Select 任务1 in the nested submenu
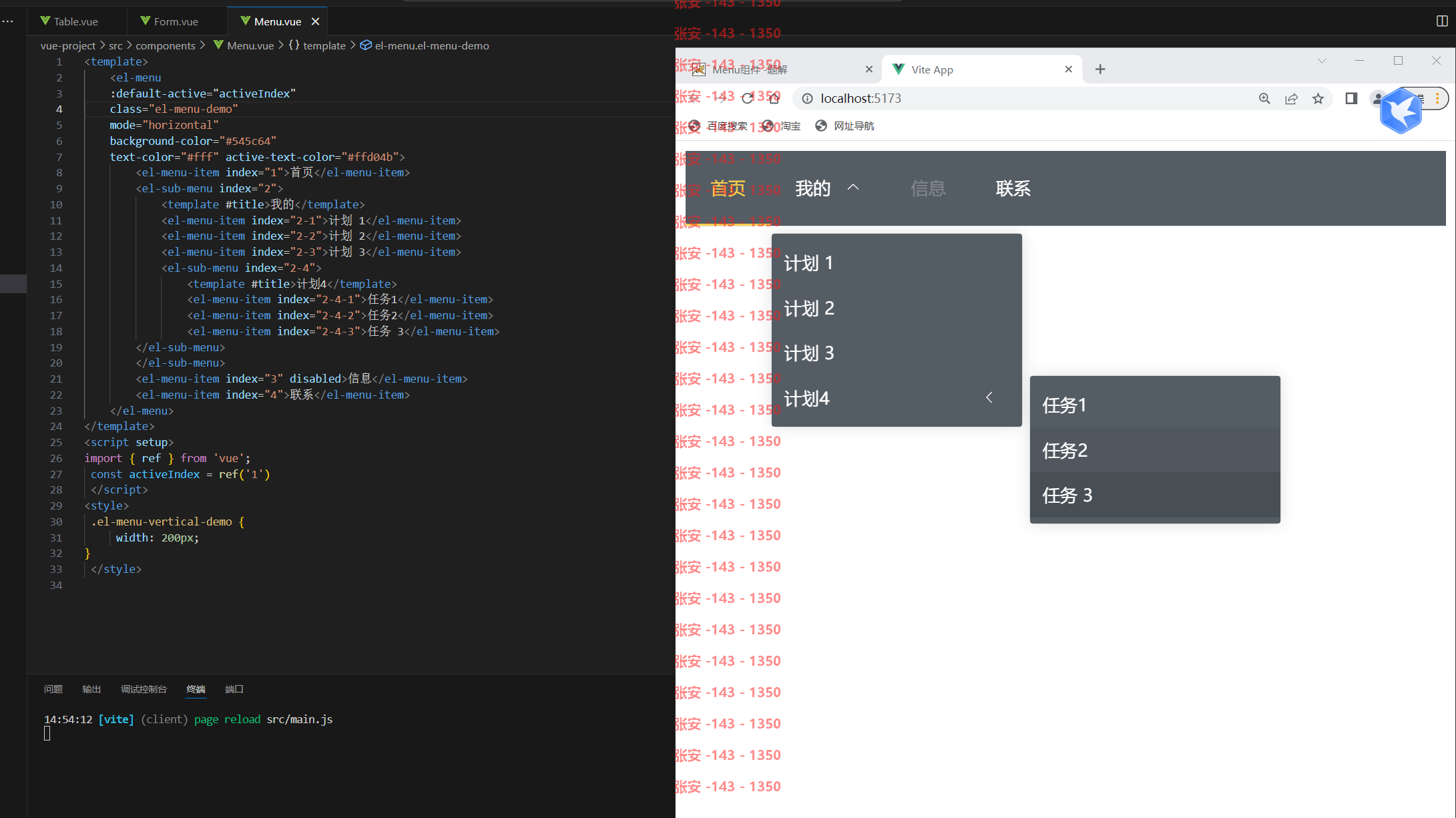Image resolution: width=1456 pixels, height=818 pixels. pos(1155,405)
